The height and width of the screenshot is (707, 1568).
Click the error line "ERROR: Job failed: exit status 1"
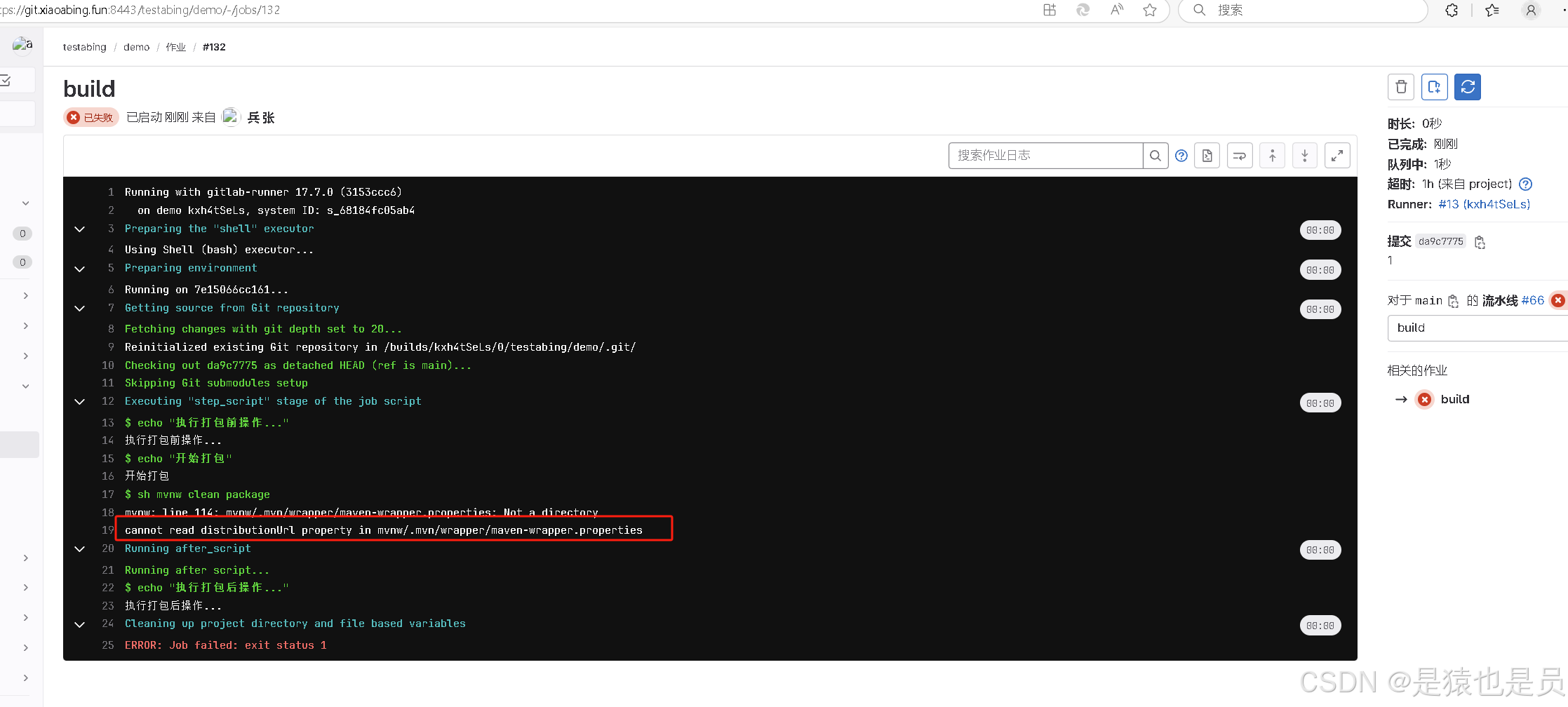(x=225, y=645)
